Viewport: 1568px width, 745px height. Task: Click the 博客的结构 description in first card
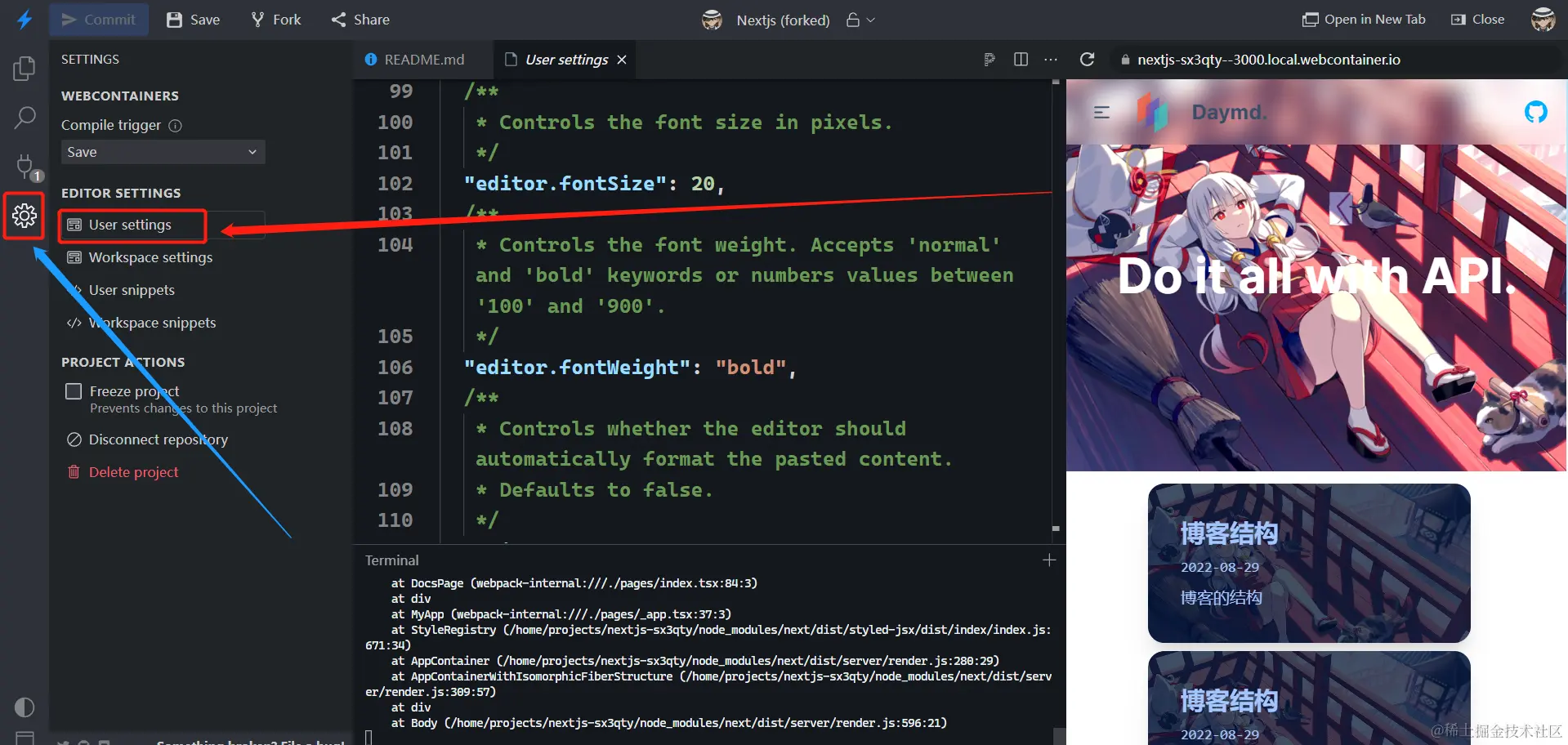(1221, 598)
